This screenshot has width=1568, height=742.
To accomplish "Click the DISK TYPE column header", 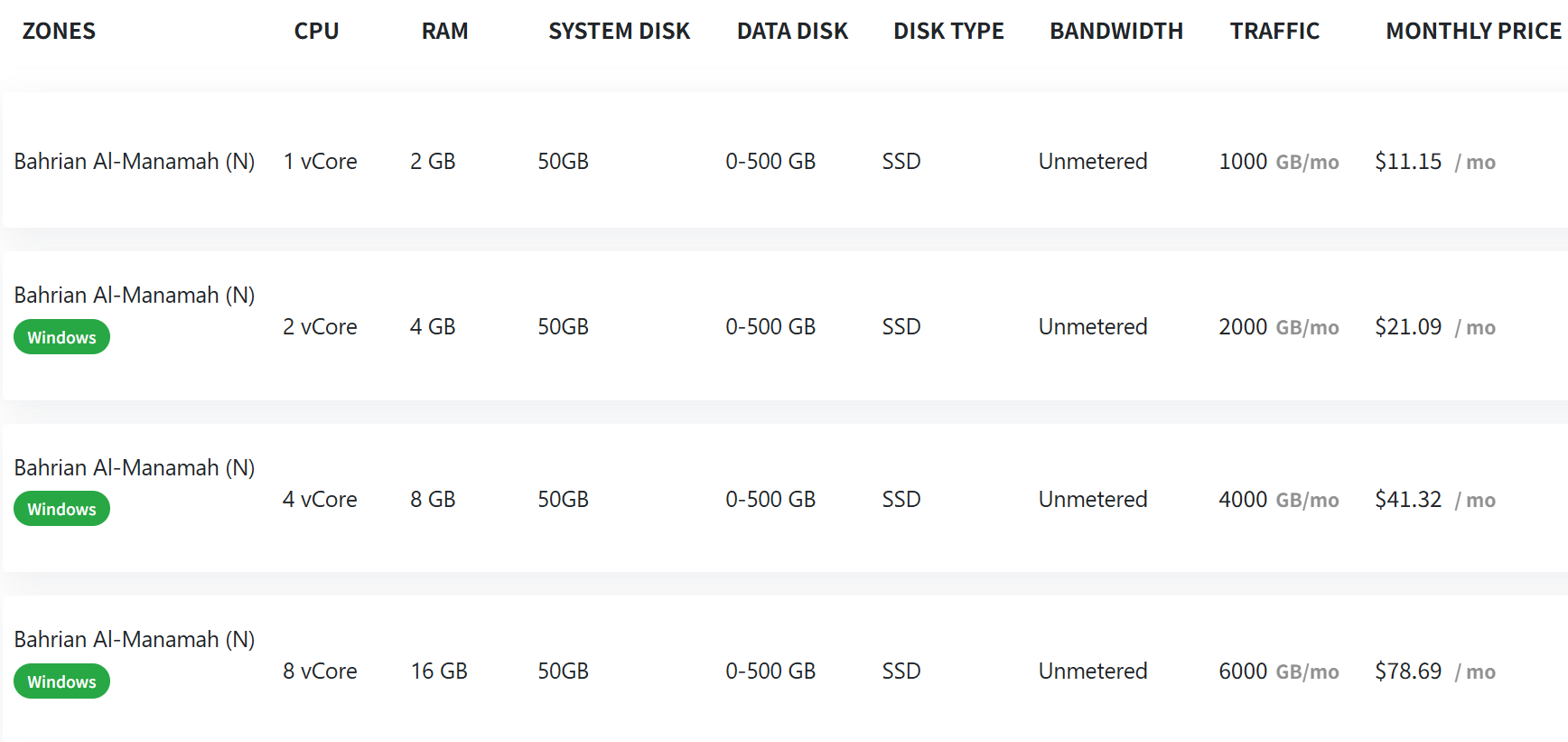I will (948, 32).
